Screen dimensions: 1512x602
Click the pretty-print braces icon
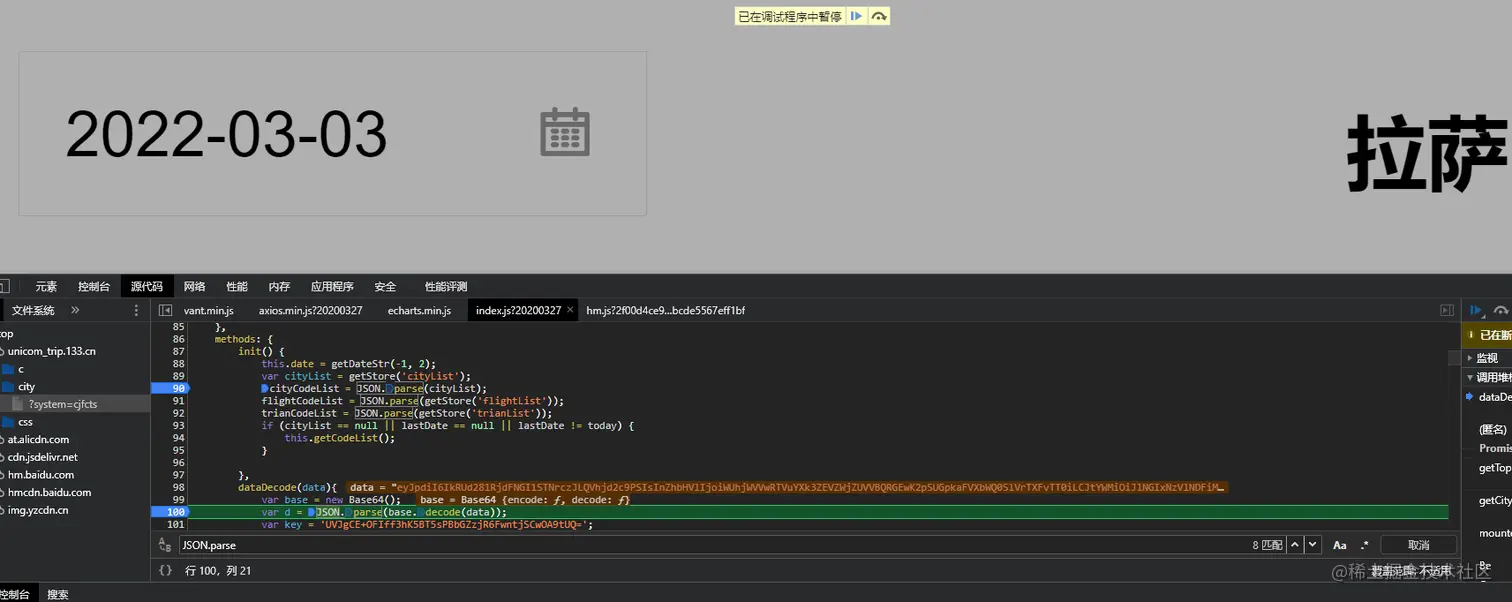166,570
